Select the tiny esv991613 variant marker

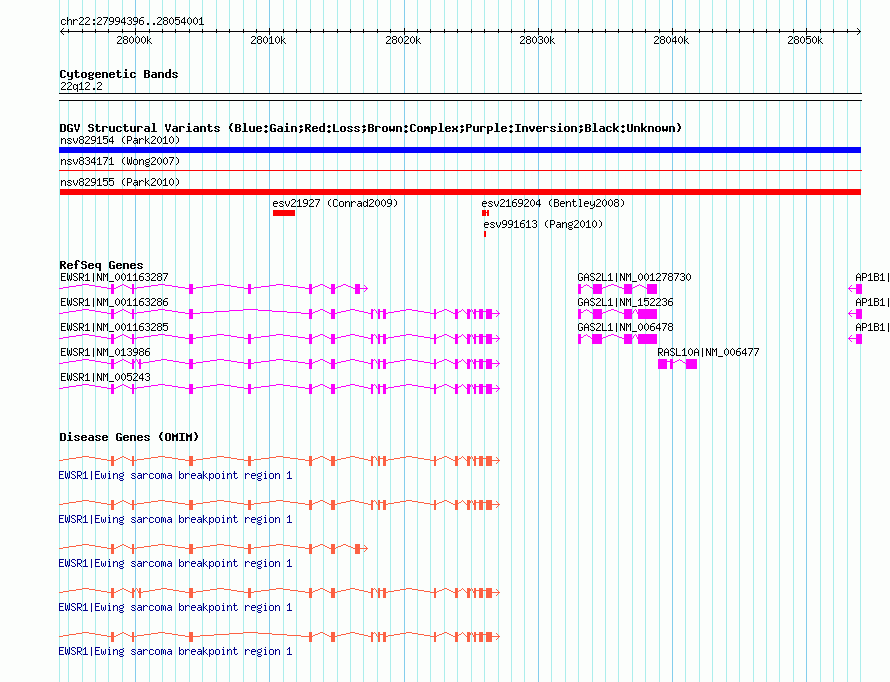click(x=485, y=234)
